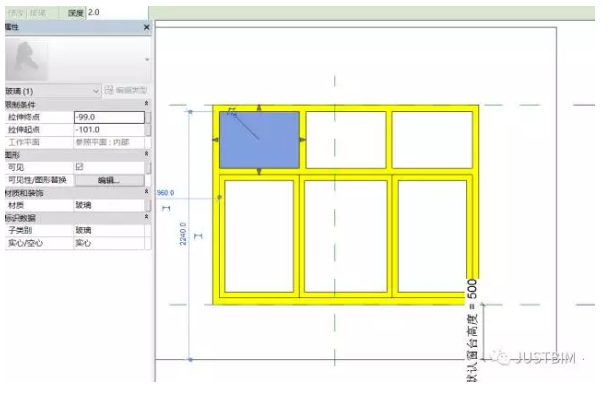This screenshot has width=610, height=401.
Task: Click the 拉伸终点 parameter label
Action: (x=24, y=117)
